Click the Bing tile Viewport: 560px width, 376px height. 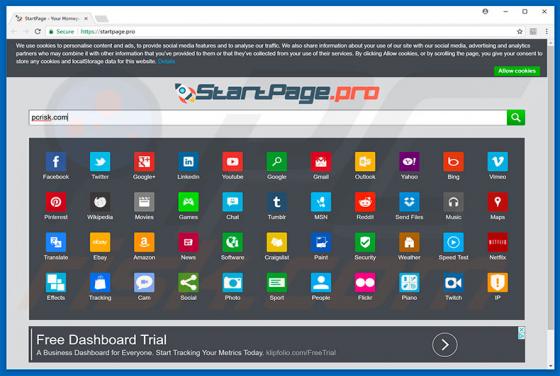point(454,162)
